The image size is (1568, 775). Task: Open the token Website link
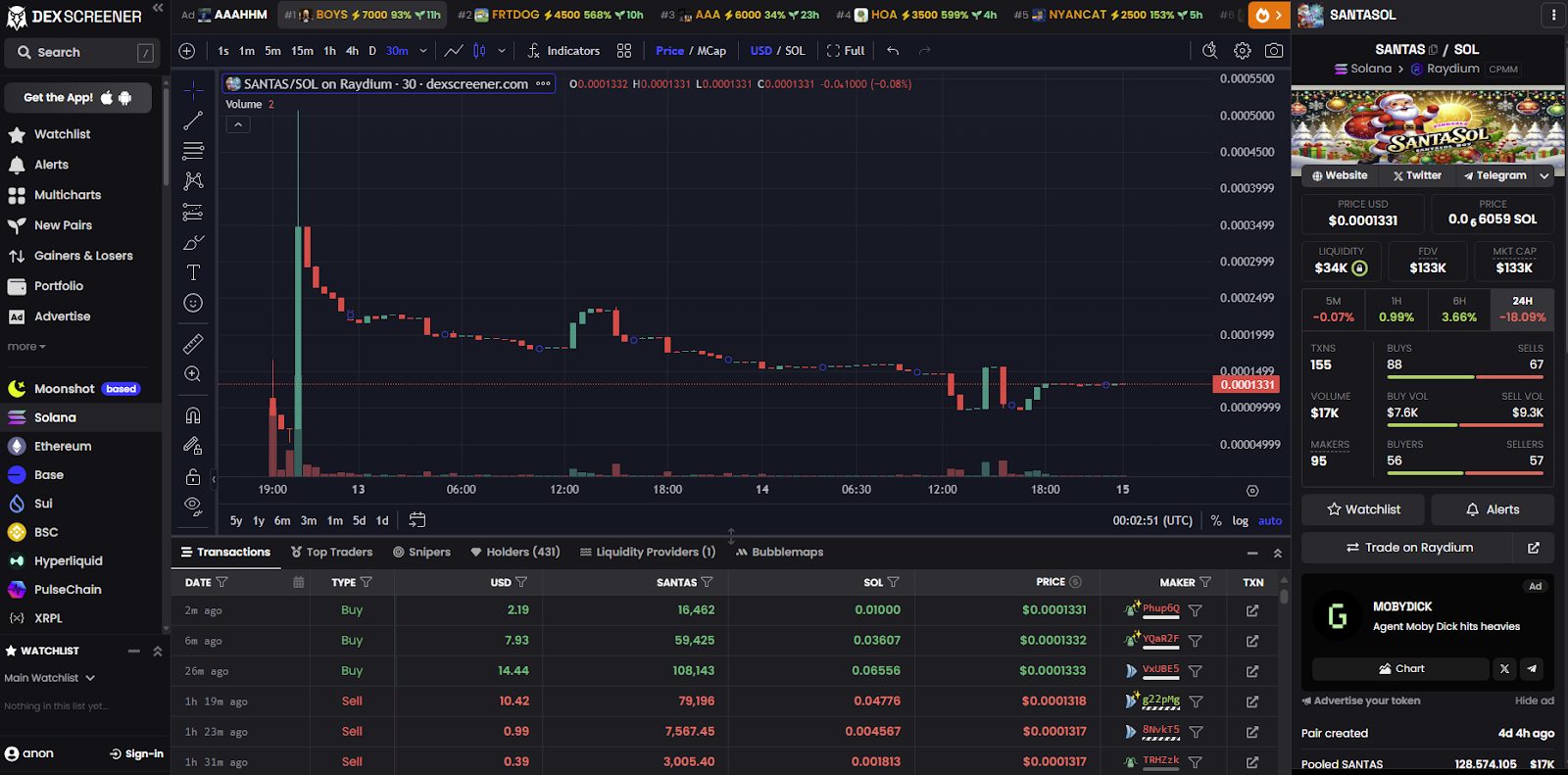[1340, 176]
